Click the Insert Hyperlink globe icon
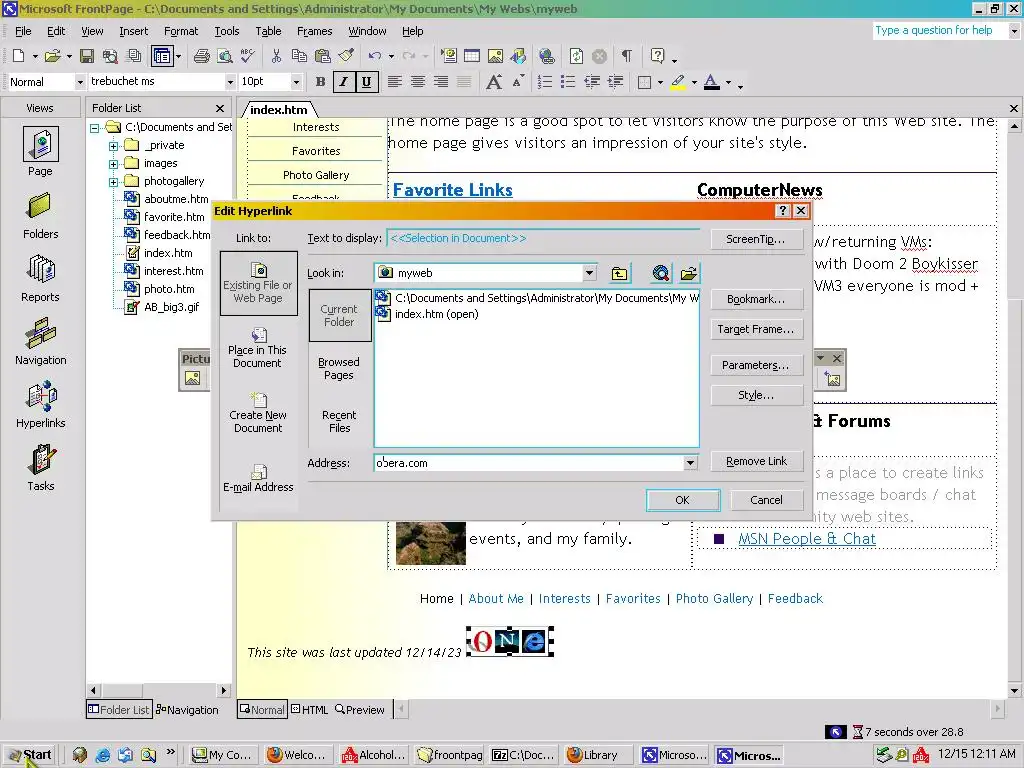The height and width of the screenshot is (768, 1024). point(547,56)
